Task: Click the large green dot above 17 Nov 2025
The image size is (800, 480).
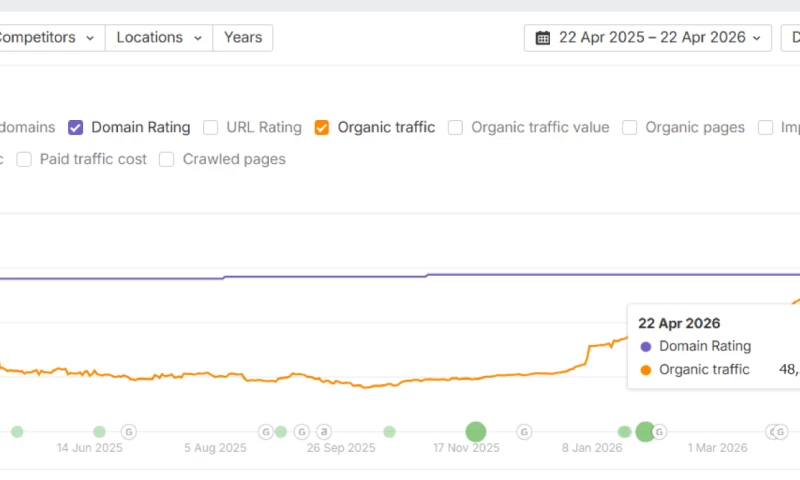Action: click(x=476, y=432)
